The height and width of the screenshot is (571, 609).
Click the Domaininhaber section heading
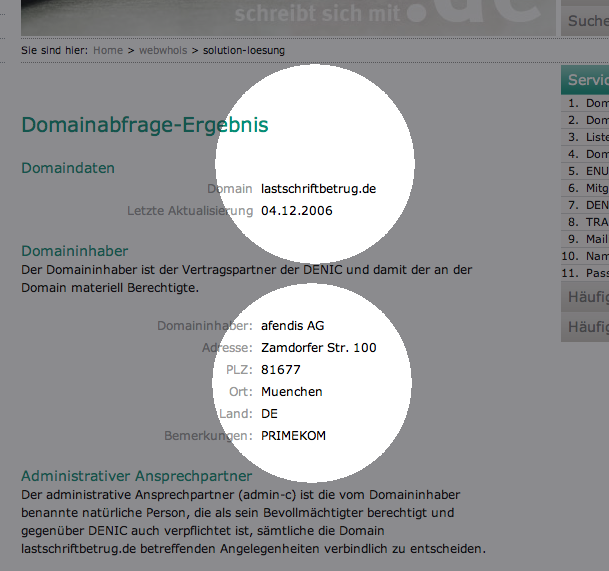[75, 251]
